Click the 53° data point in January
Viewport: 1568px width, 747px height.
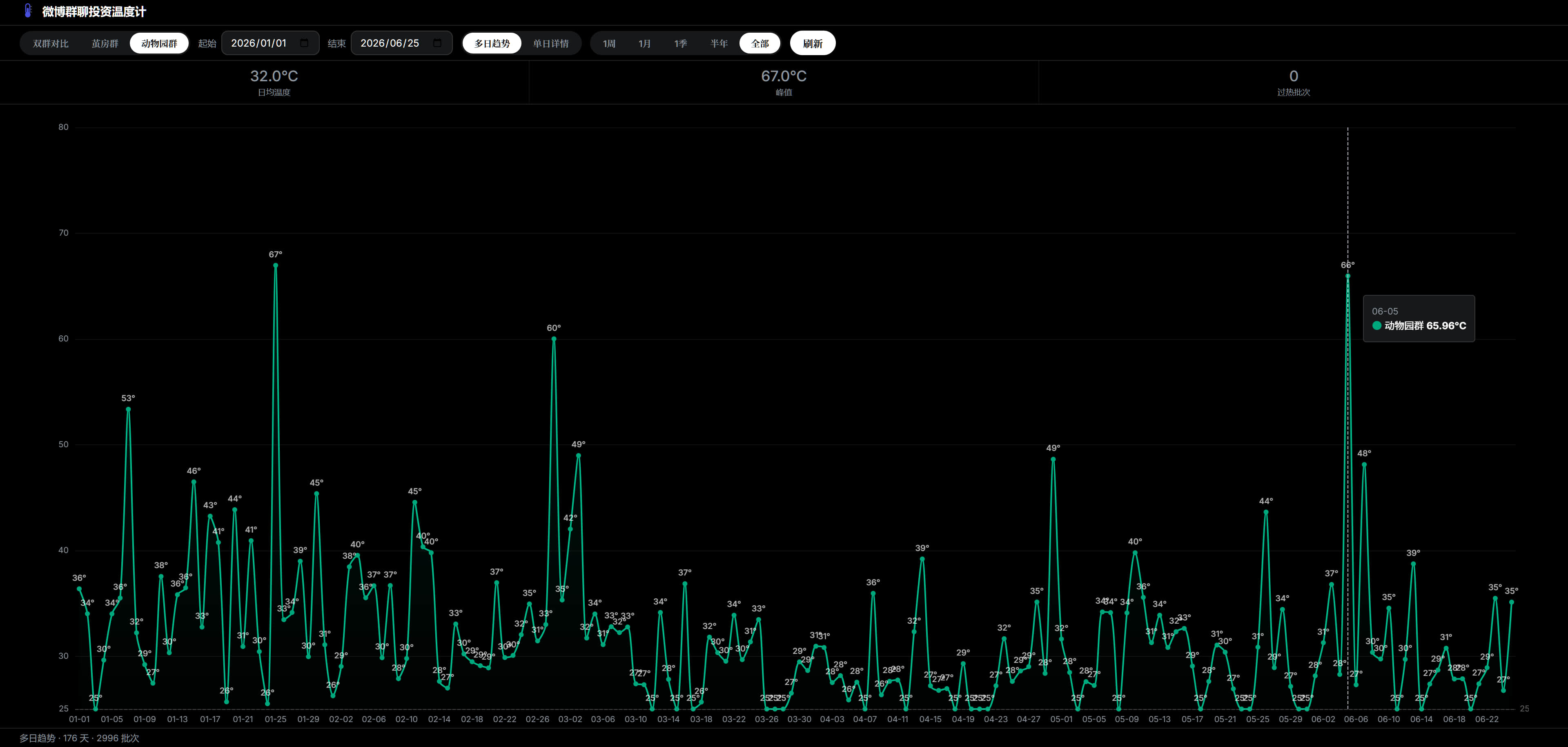coord(129,410)
